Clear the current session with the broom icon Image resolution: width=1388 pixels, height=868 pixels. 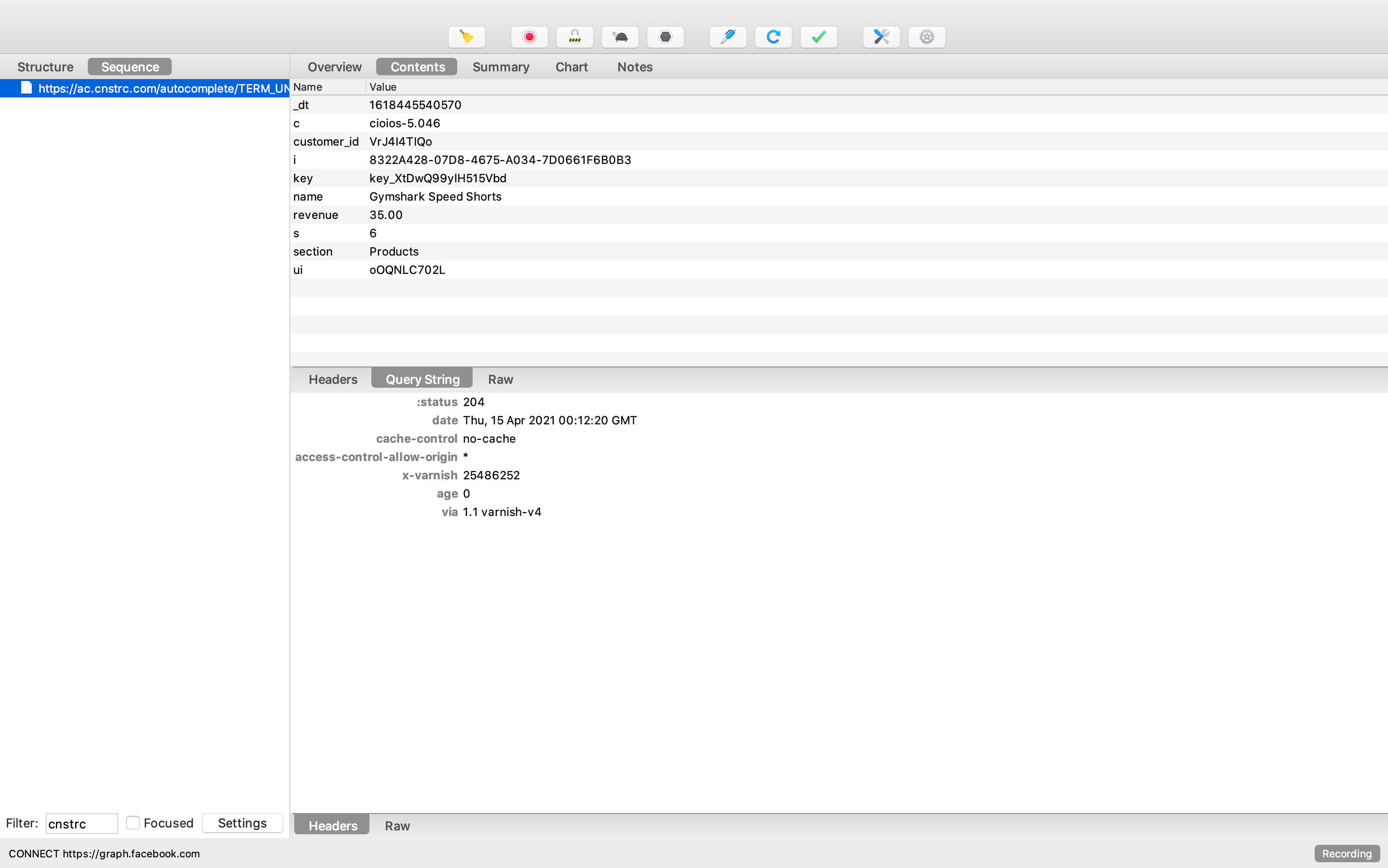click(466, 37)
